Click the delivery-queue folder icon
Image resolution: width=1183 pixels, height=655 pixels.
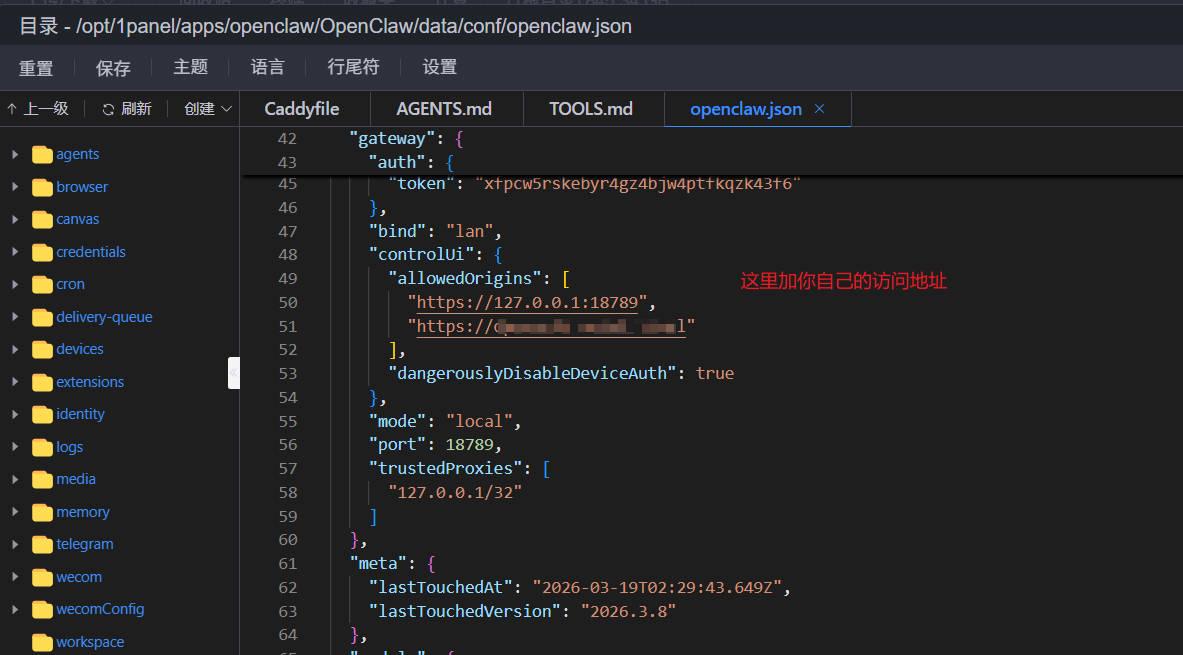point(42,317)
